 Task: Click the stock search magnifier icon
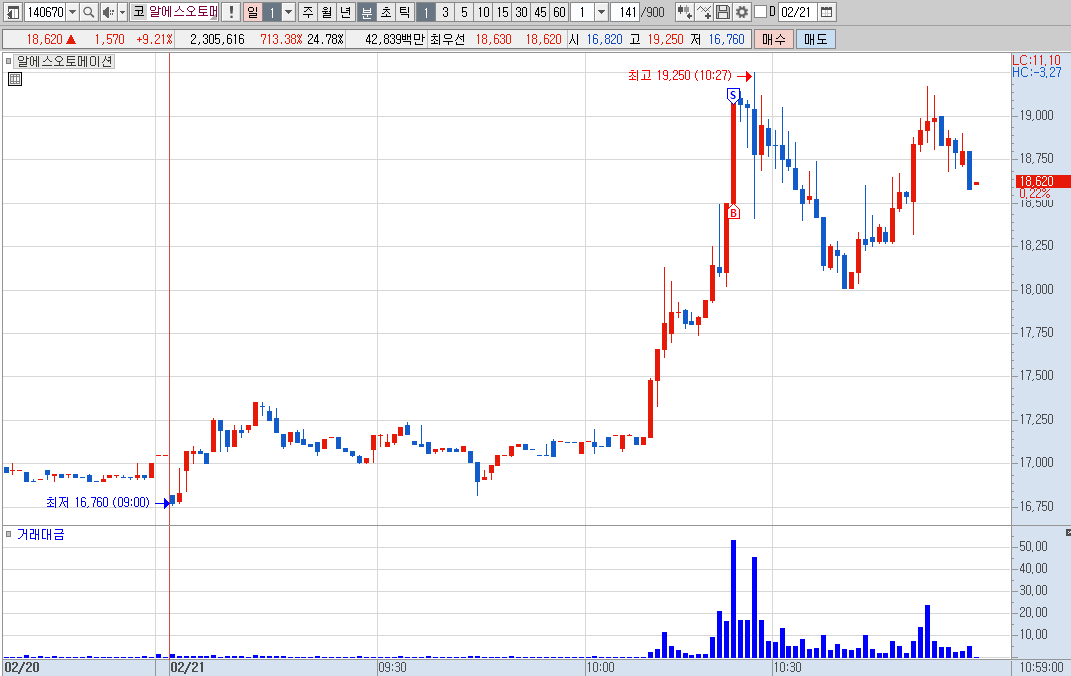[x=88, y=12]
